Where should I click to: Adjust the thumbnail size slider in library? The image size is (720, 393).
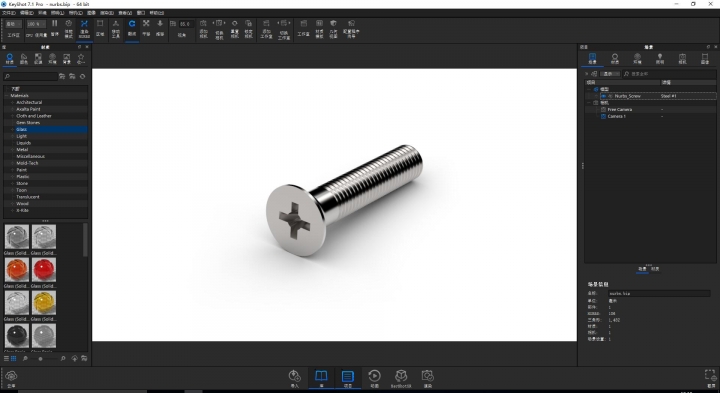[40, 359]
